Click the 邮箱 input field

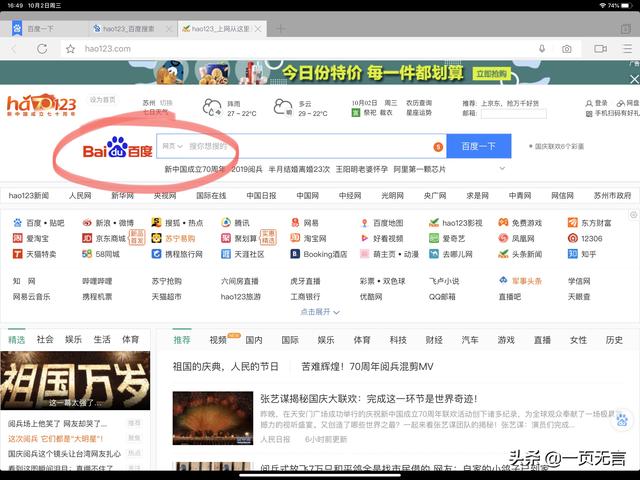pyautogui.click(x=513, y=113)
